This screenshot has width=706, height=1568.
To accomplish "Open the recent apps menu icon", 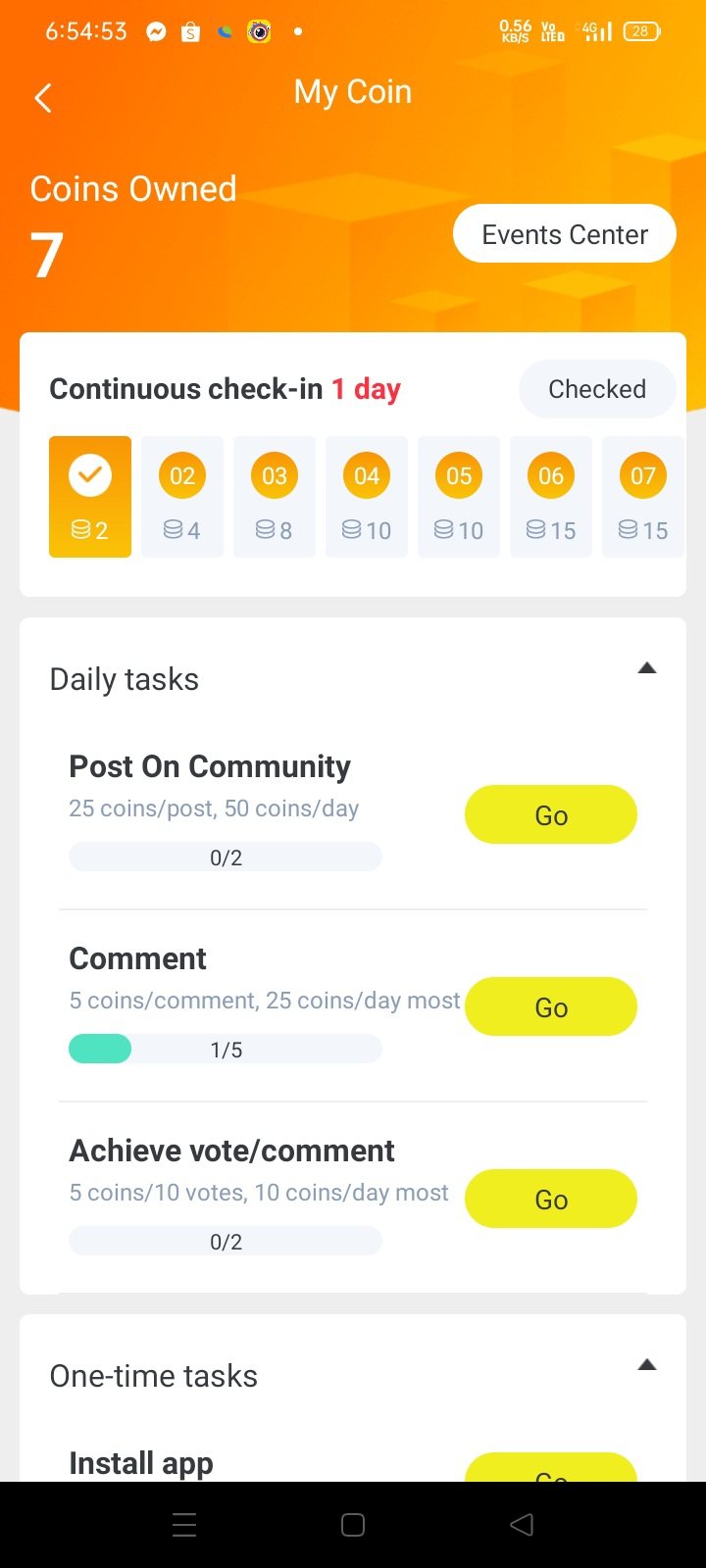I will point(184,1525).
